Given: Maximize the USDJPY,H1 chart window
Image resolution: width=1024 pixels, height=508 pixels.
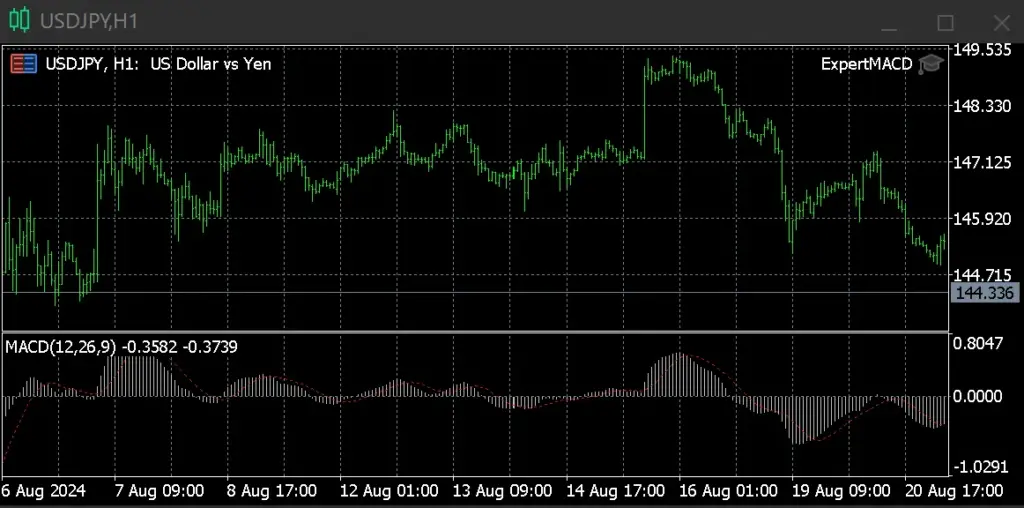Looking at the screenshot, I should tap(945, 24).
